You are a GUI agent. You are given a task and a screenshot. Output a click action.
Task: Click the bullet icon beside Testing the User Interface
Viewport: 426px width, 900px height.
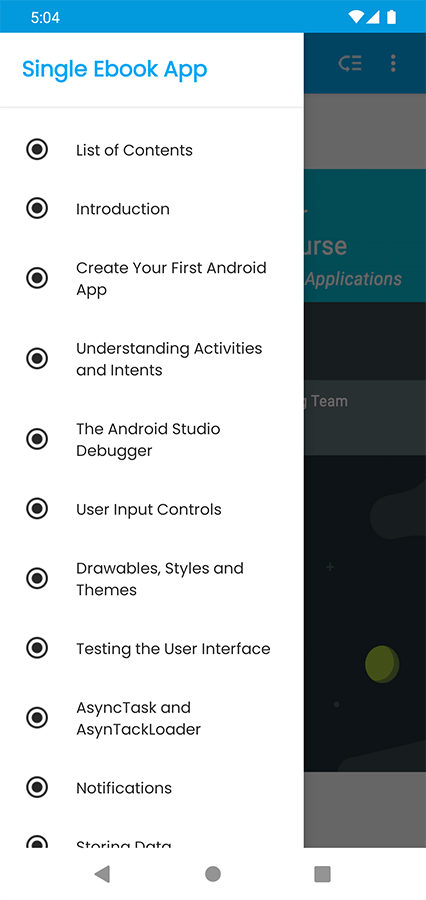coord(37,649)
